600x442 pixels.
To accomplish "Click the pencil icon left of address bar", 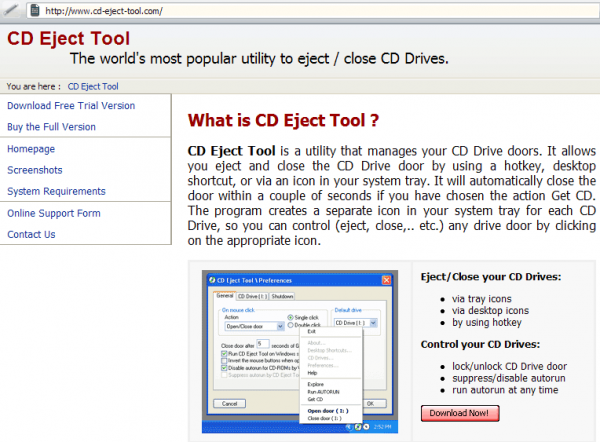I will coord(10,10).
